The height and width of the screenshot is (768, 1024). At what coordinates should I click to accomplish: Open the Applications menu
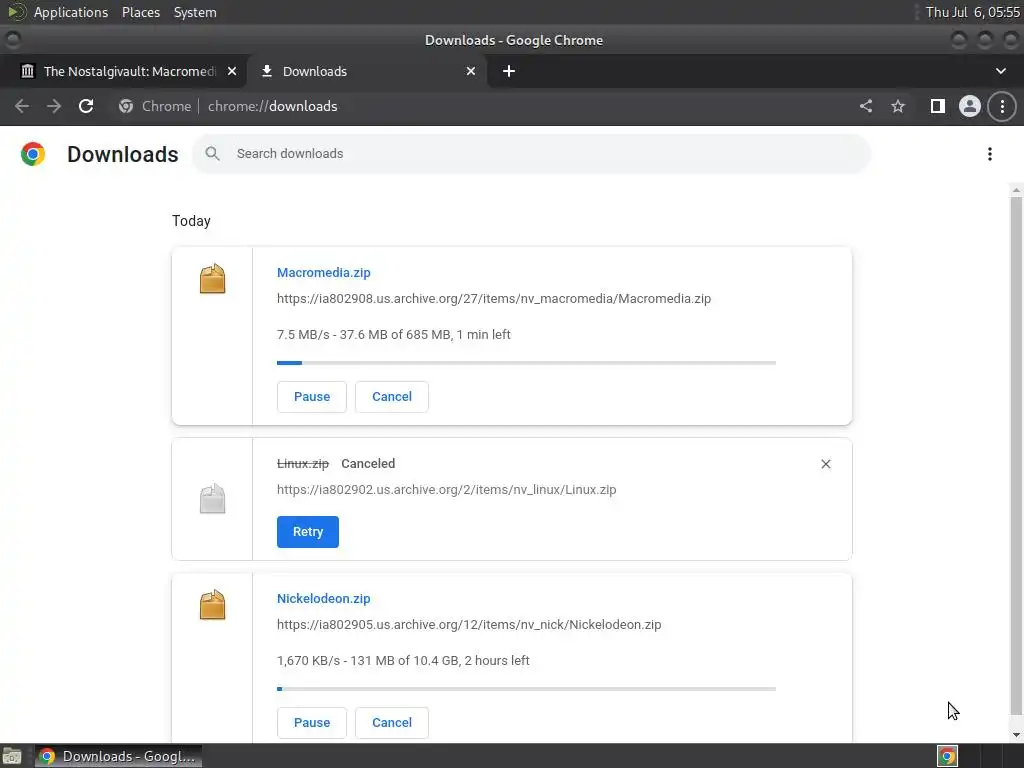[x=71, y=12]
